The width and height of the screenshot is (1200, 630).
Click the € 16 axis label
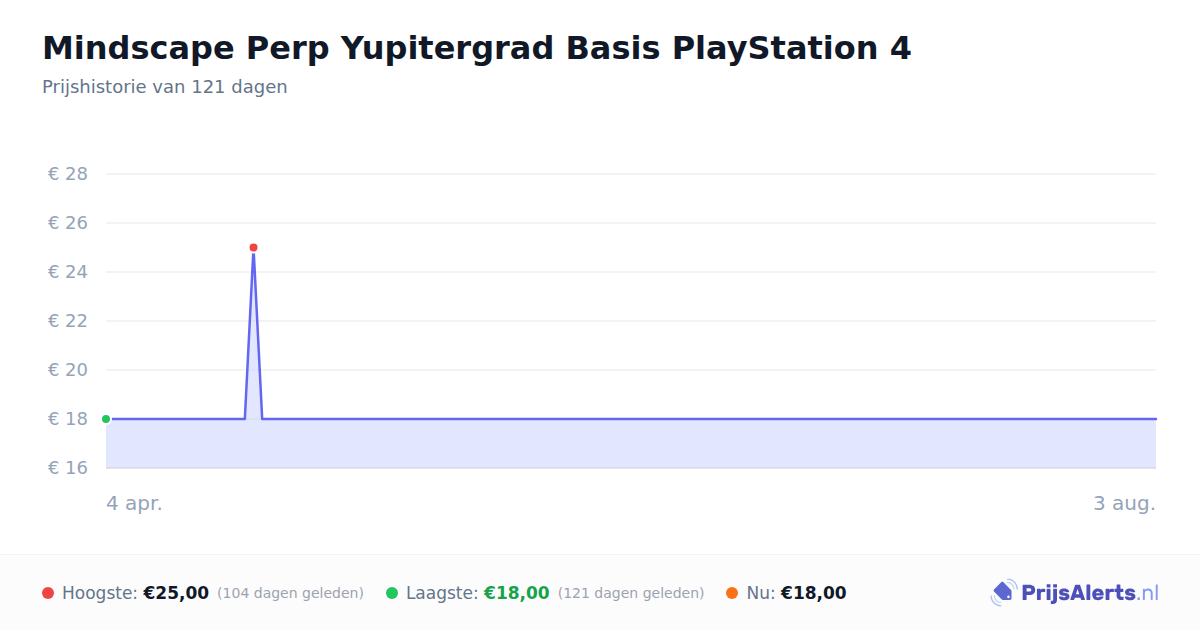click(x=68, y=468)
